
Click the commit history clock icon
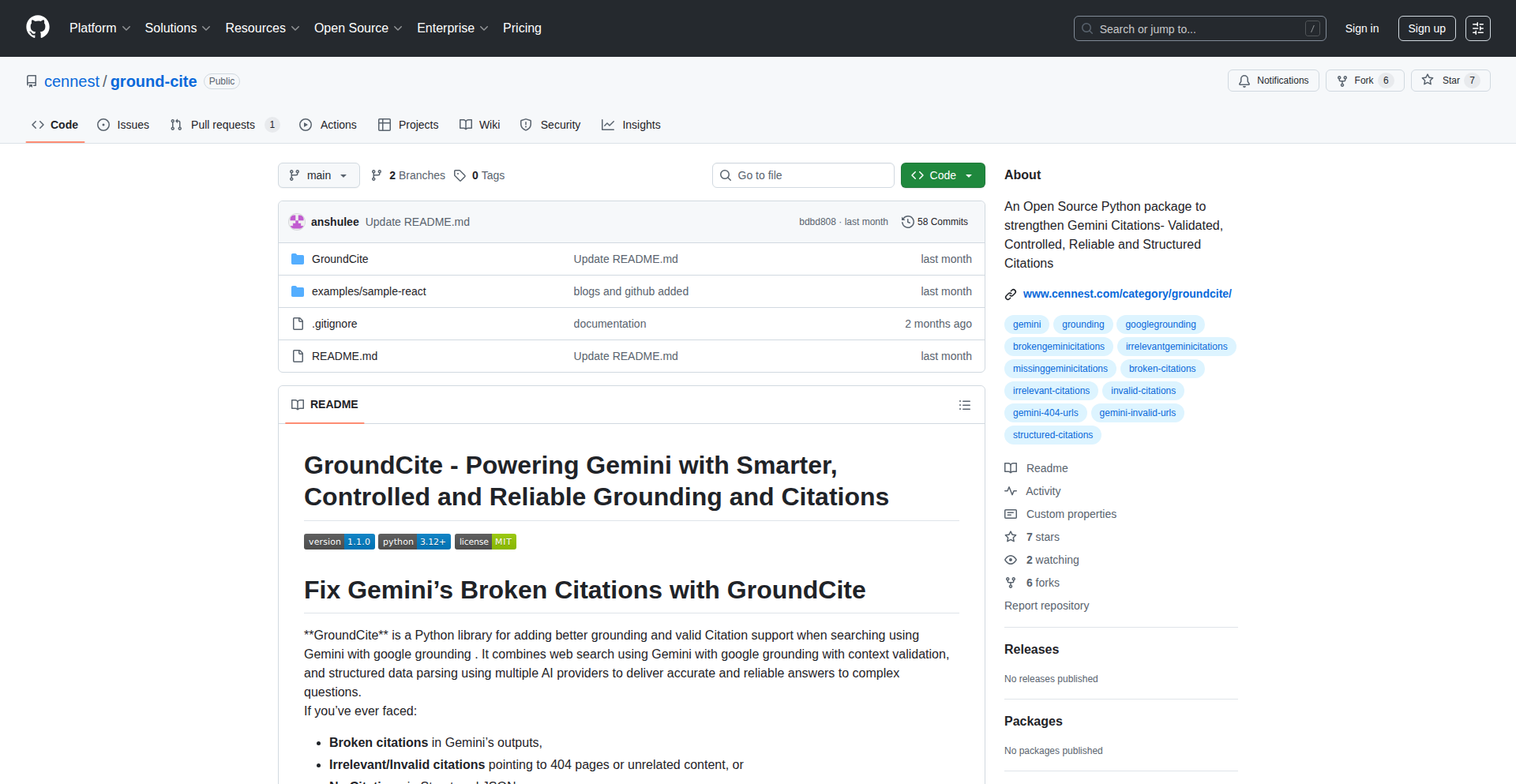pos(908,222)
